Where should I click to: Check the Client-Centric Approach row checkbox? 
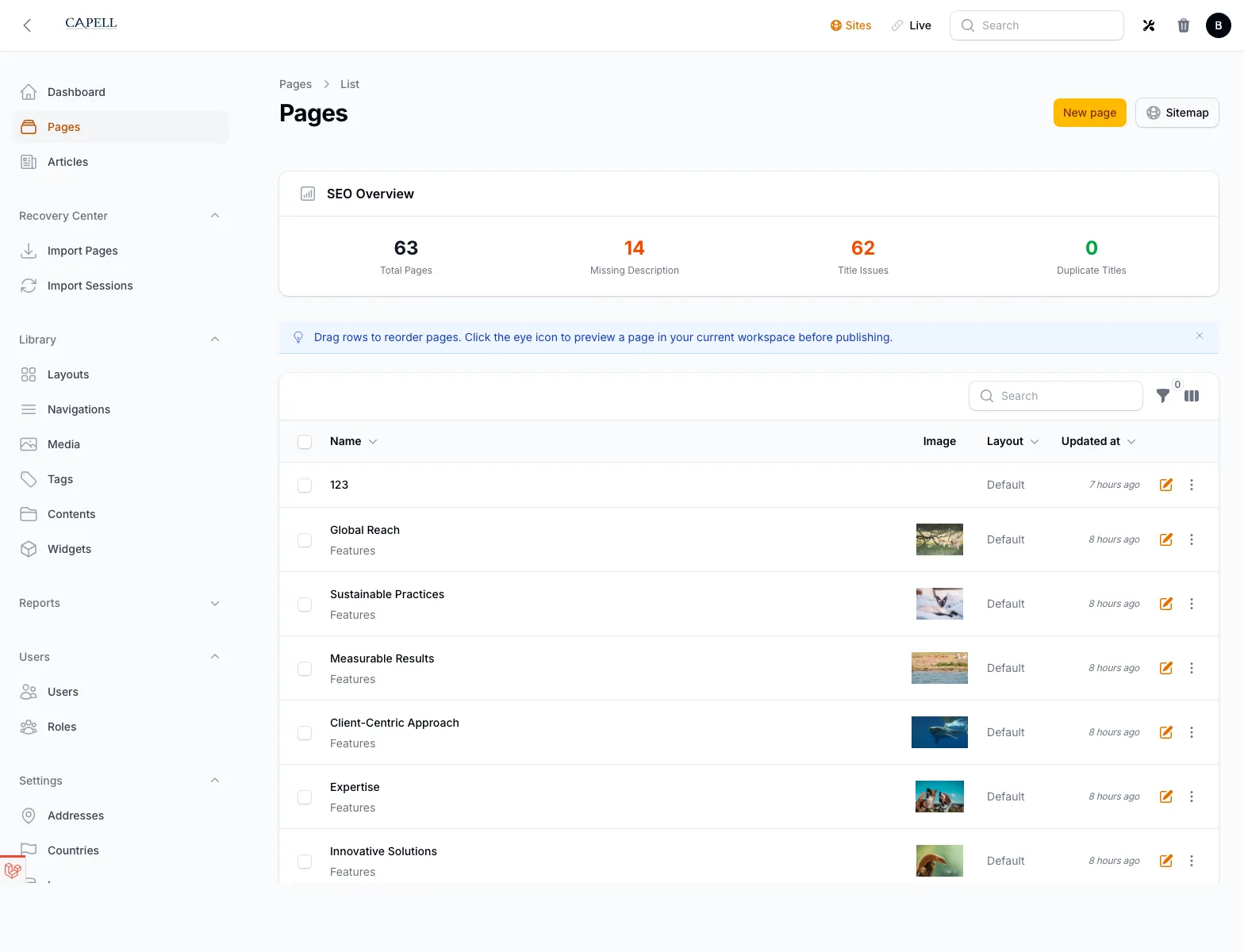[305, 733]
